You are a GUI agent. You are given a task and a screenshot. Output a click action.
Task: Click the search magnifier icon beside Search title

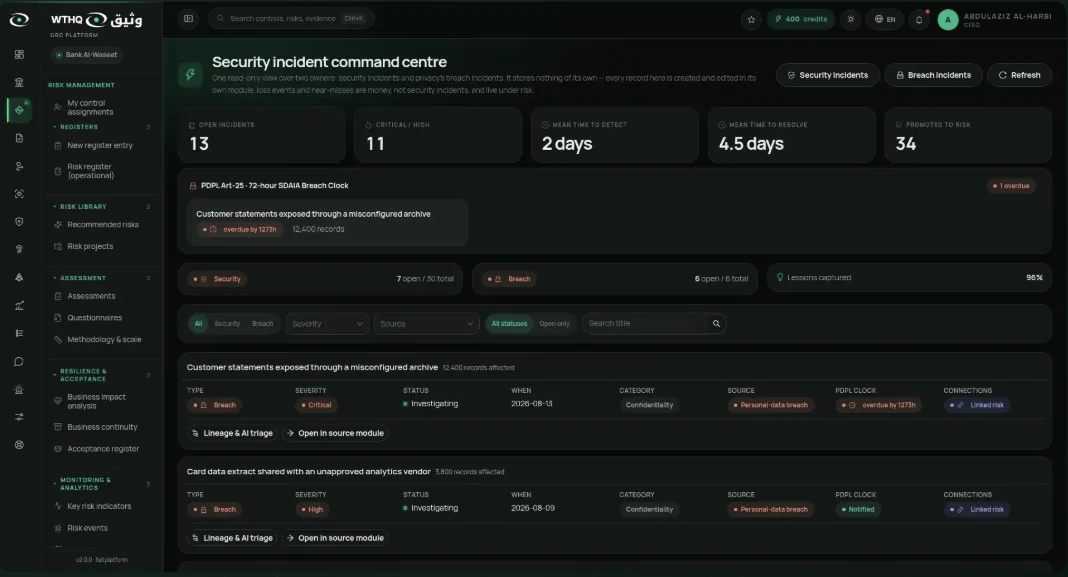716,324
